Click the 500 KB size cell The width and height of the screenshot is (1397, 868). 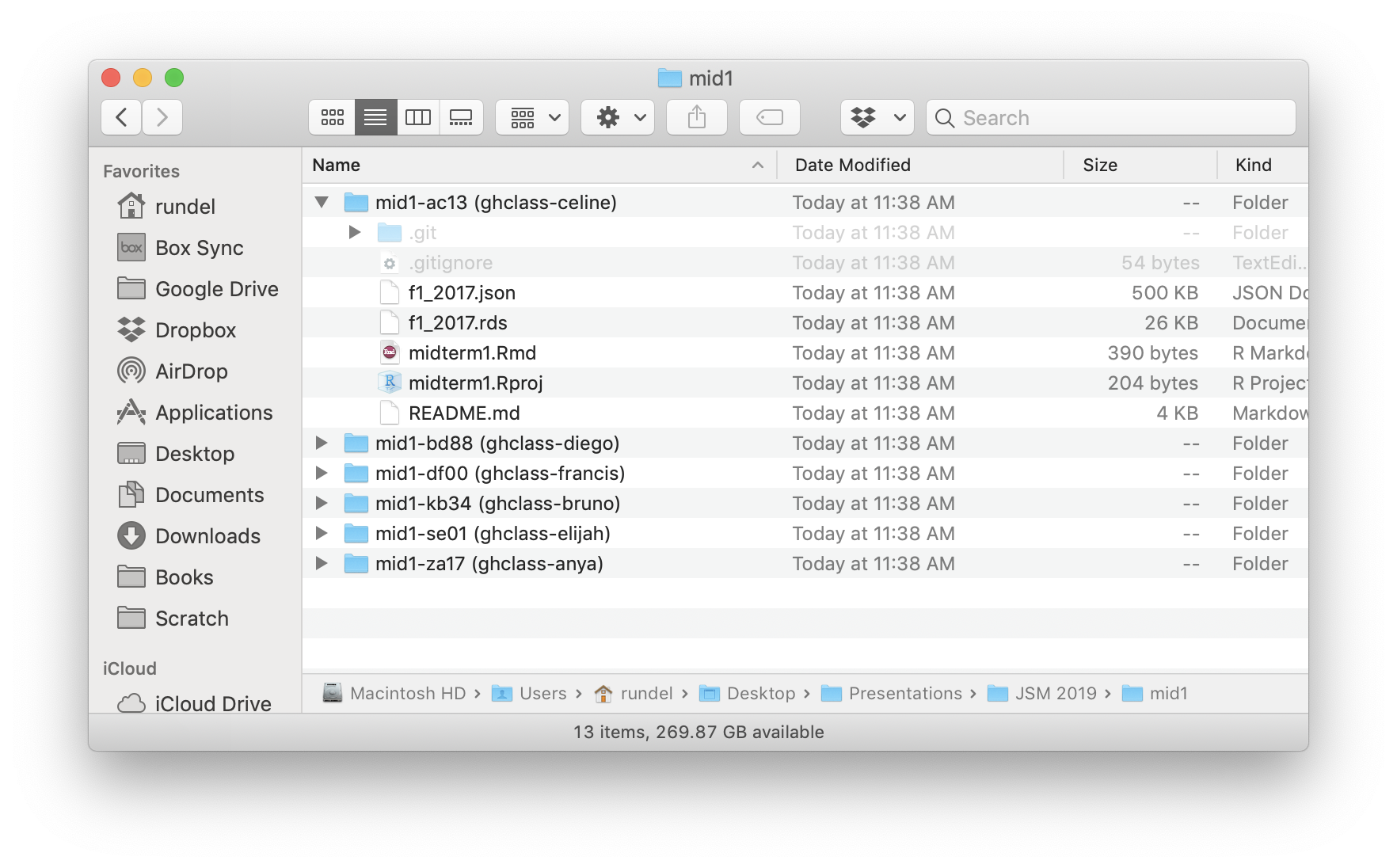1165,292
